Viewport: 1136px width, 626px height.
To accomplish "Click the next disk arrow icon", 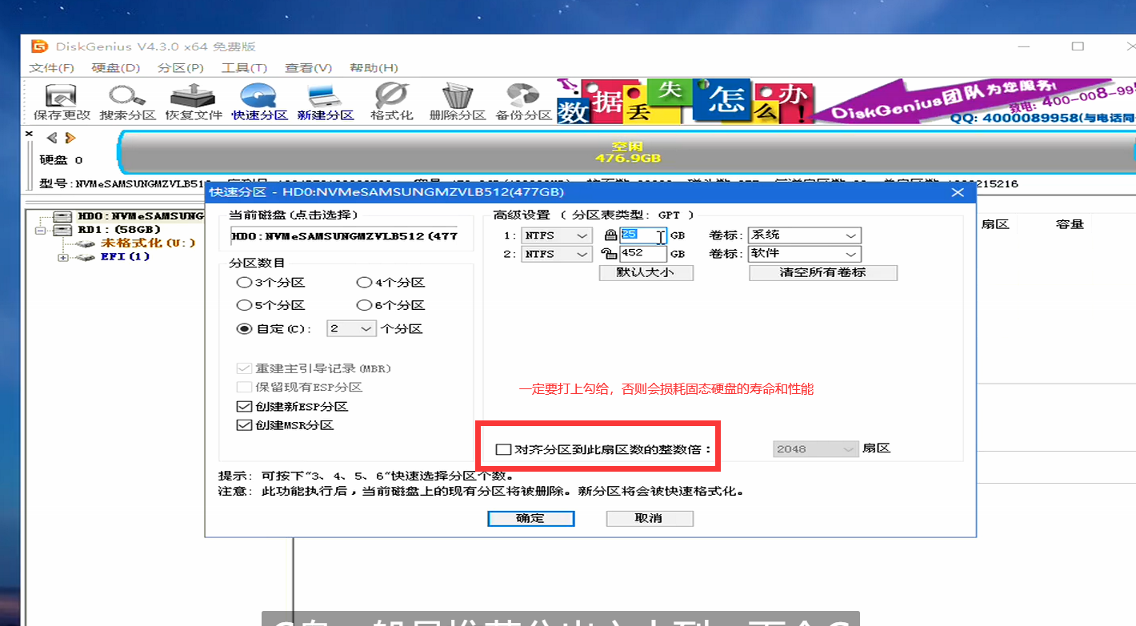I will click(70, 138).
